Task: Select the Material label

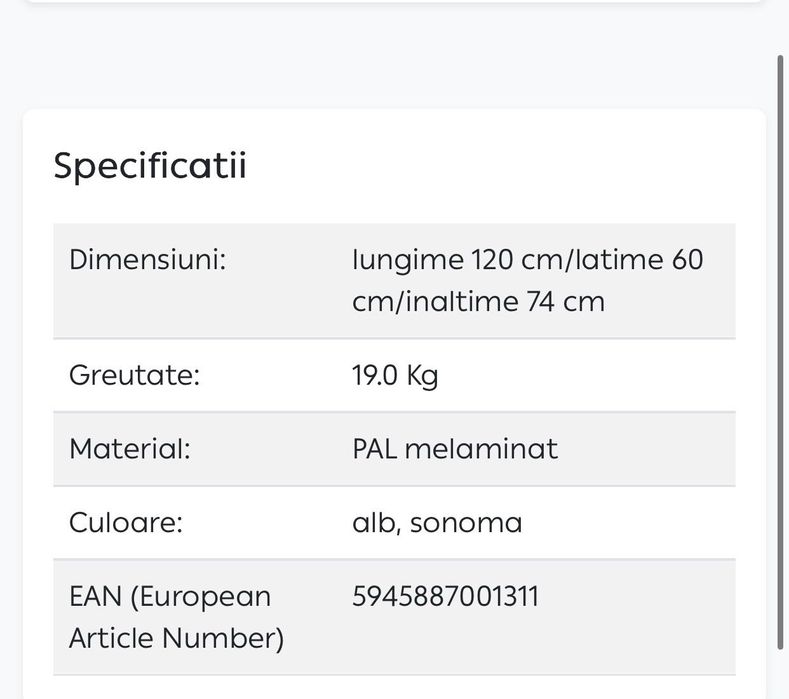Action: (130, 449)
